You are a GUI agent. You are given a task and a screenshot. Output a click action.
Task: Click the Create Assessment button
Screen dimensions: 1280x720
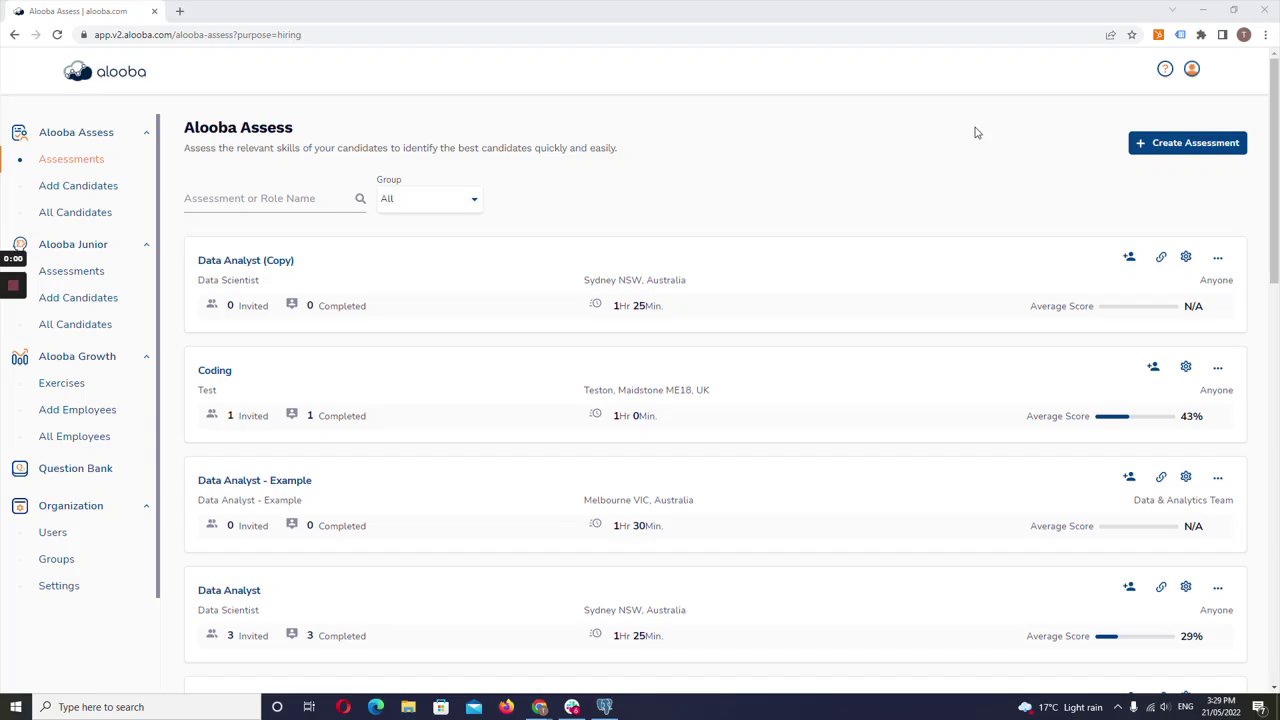[1187, 143]
